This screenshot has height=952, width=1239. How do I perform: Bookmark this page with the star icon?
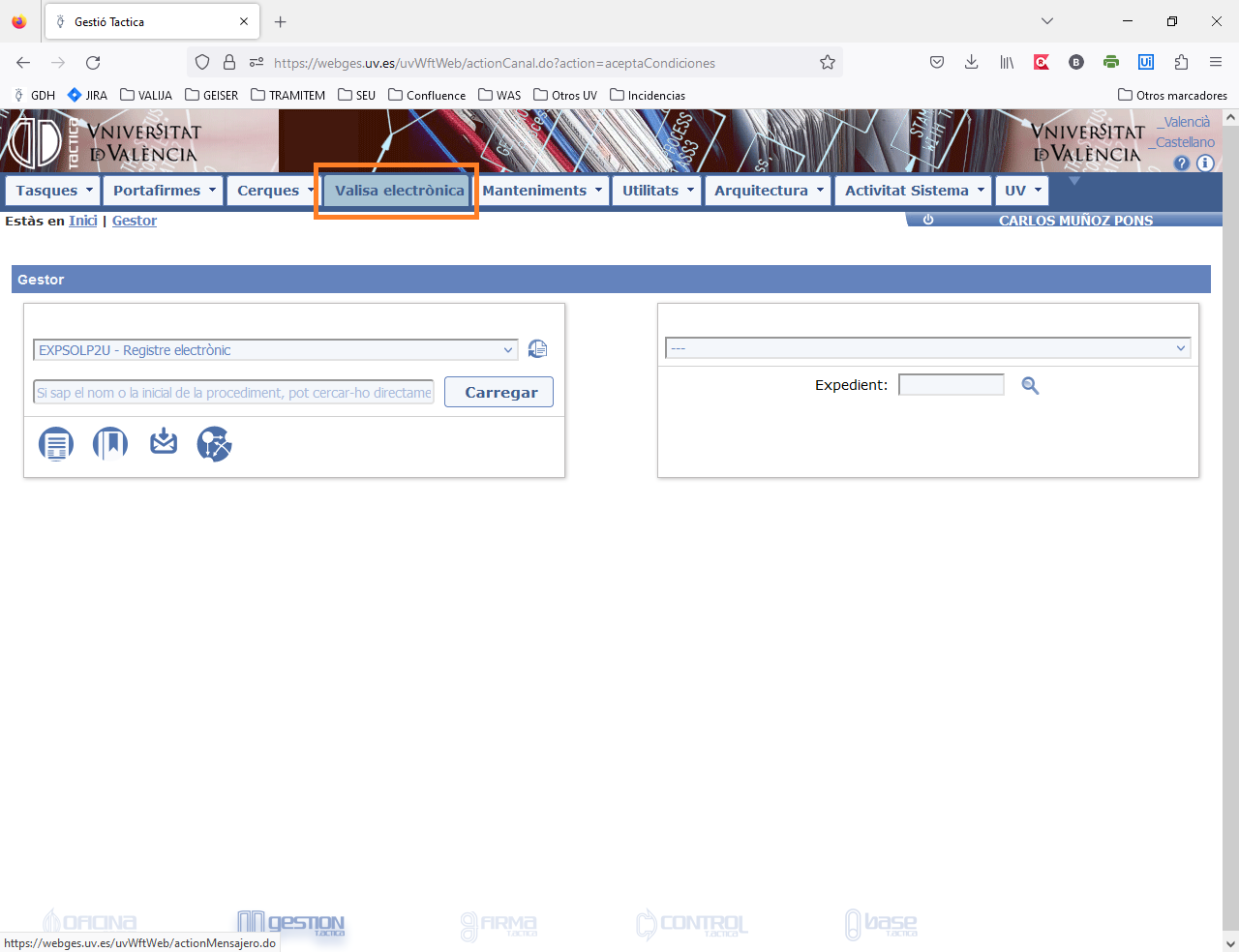click(x=828, y=62)
